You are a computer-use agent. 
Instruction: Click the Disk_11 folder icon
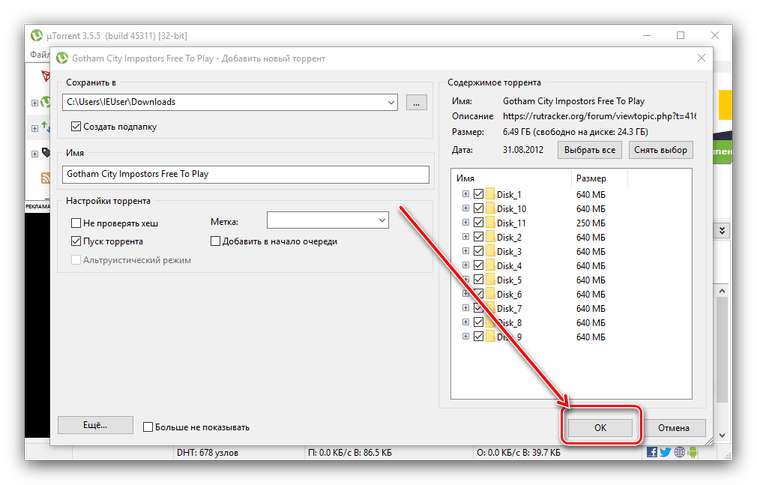pos(491,223)
